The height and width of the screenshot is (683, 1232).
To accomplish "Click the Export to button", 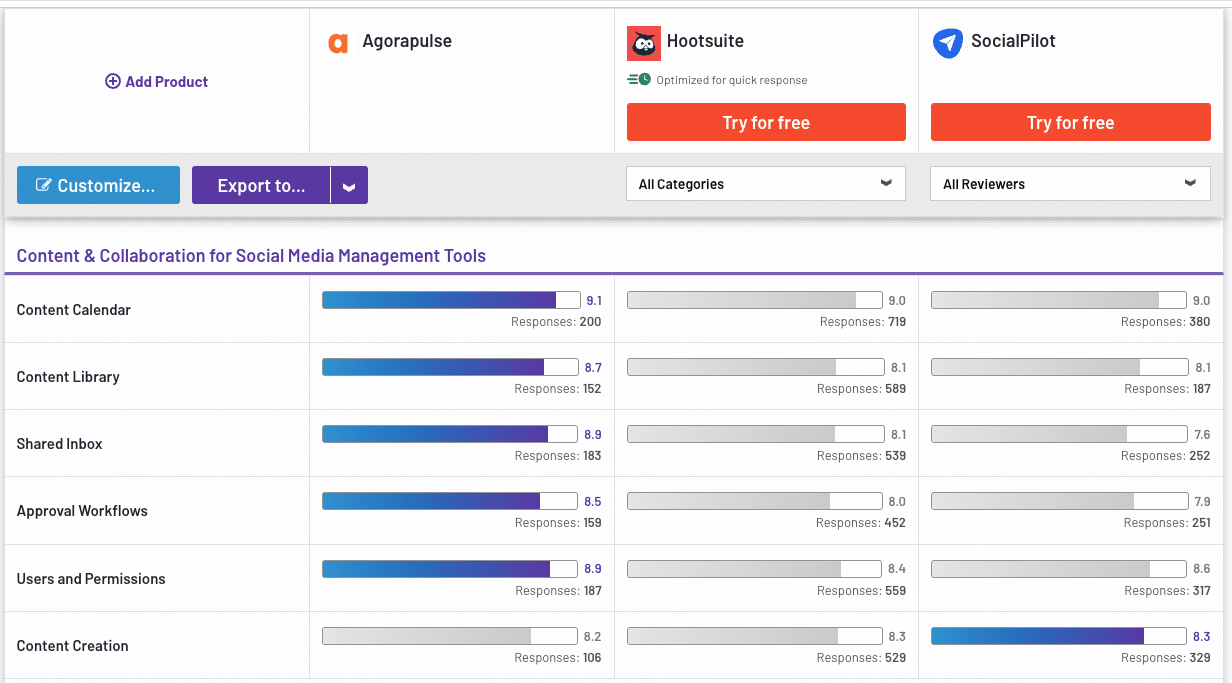I will pos(261,184).
